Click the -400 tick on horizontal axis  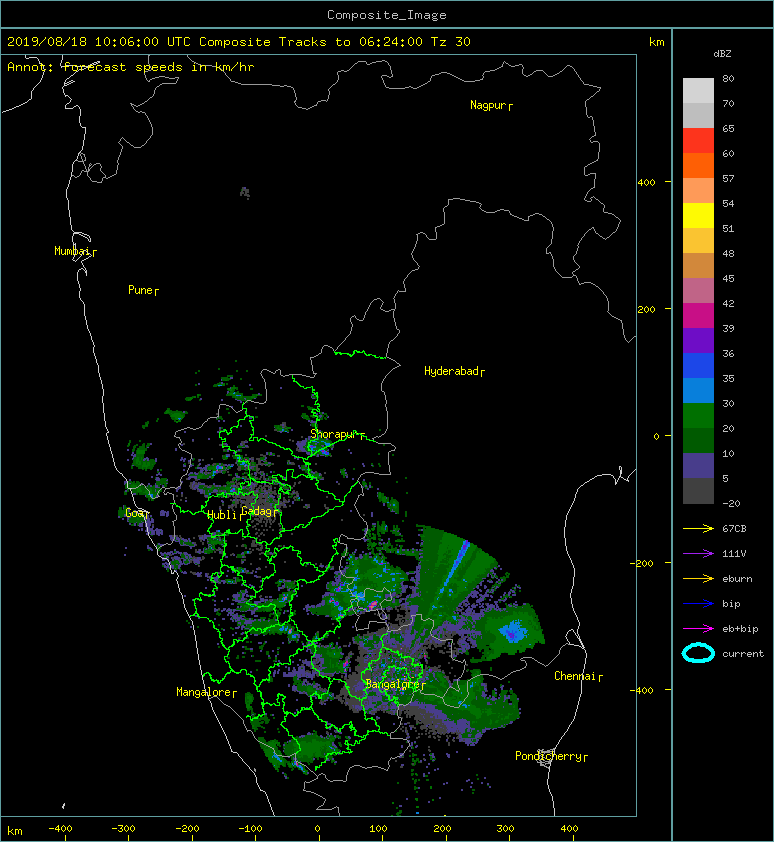pos(60,829)
